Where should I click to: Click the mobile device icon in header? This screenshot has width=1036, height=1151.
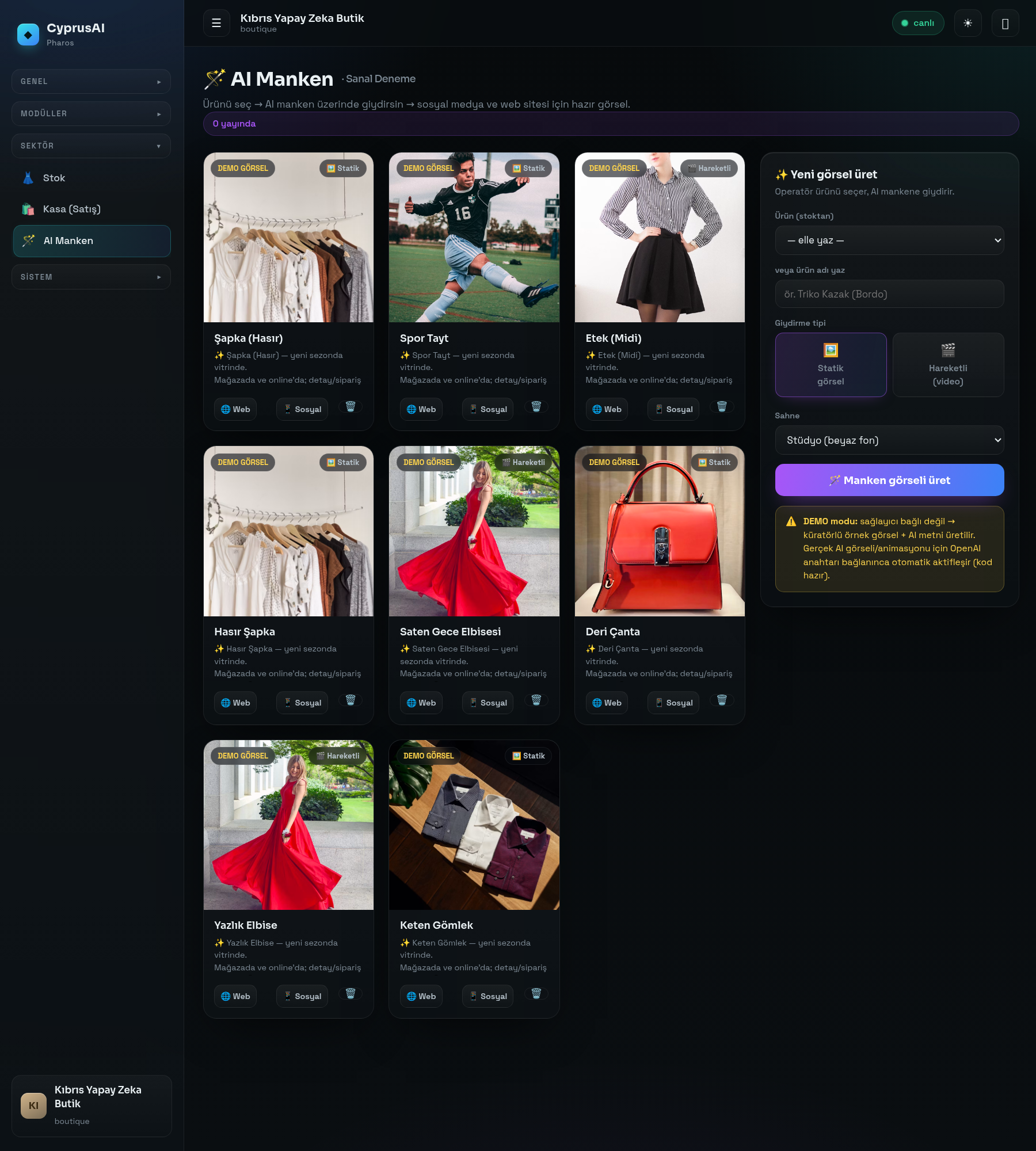pyautogui.click(x=1005, y=23)
